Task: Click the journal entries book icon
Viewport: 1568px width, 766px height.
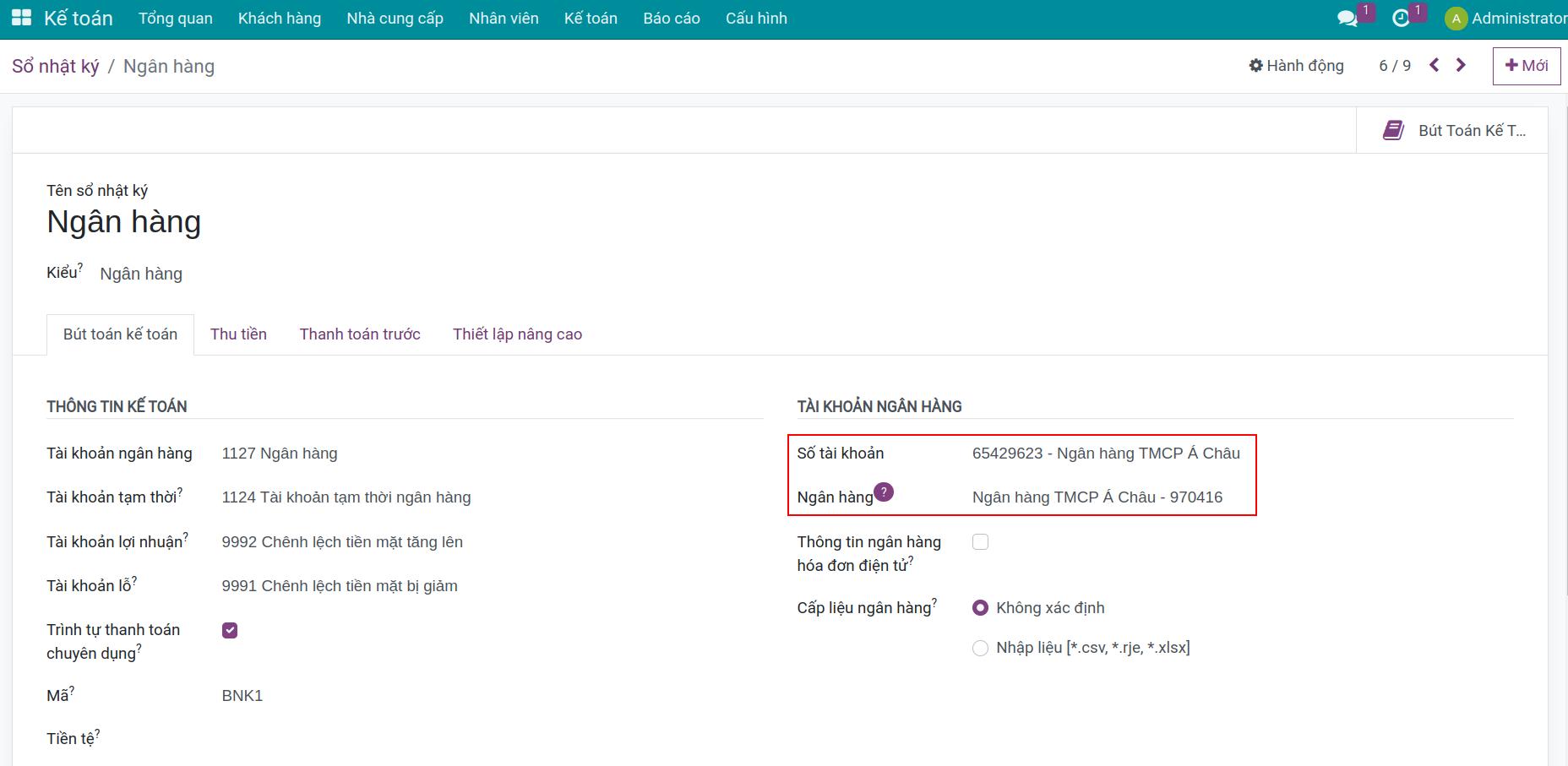Action: click(x=1393, y=130)
